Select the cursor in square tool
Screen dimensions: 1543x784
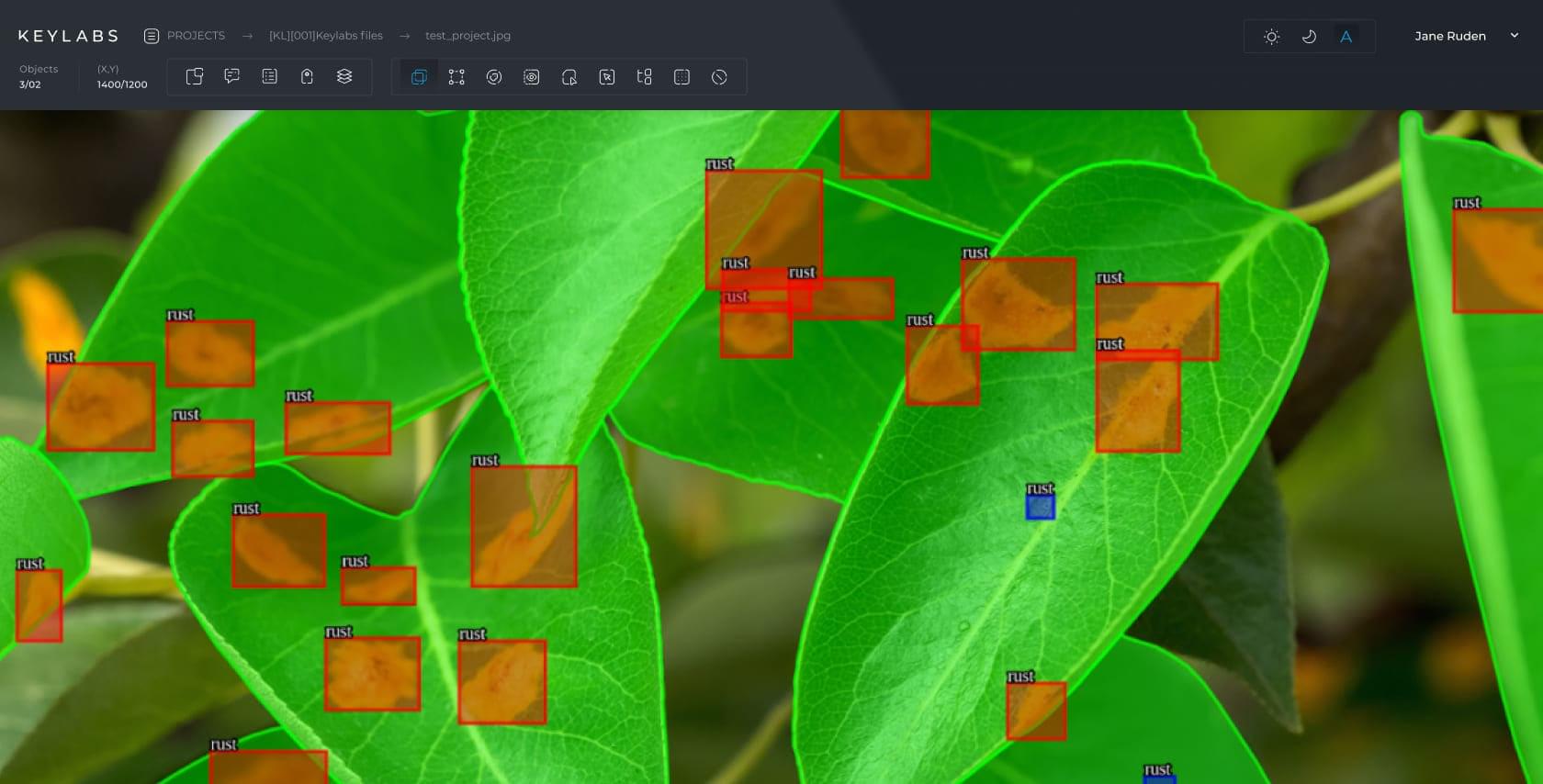tap(606, 77)
